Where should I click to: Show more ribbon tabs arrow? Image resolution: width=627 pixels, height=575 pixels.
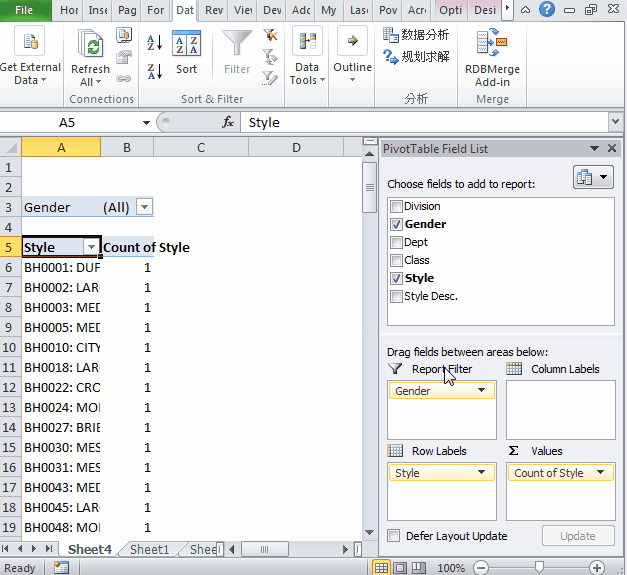pos(507,9)
